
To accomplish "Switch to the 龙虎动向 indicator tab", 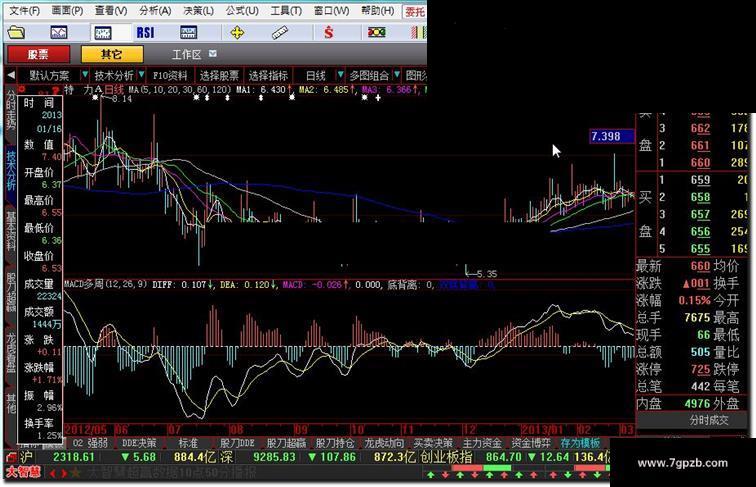I will point(384,443).
